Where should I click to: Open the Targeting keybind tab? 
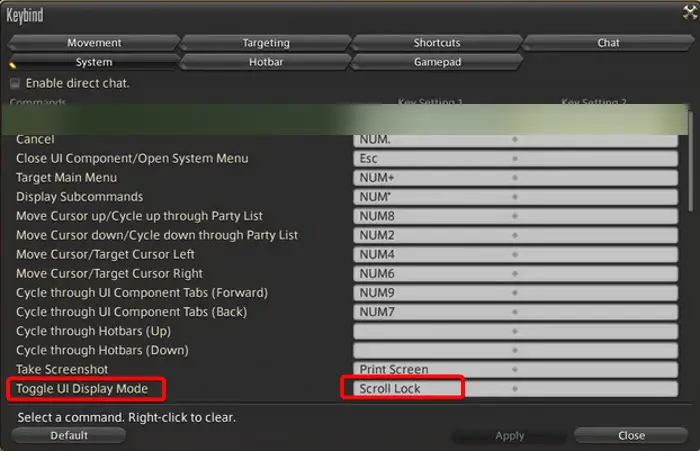pos(266,43)
